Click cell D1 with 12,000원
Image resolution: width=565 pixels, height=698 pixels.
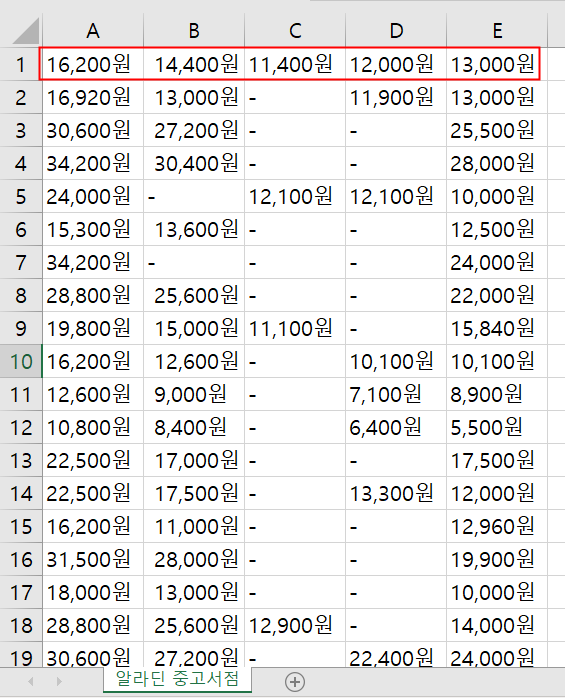[396, 64]
